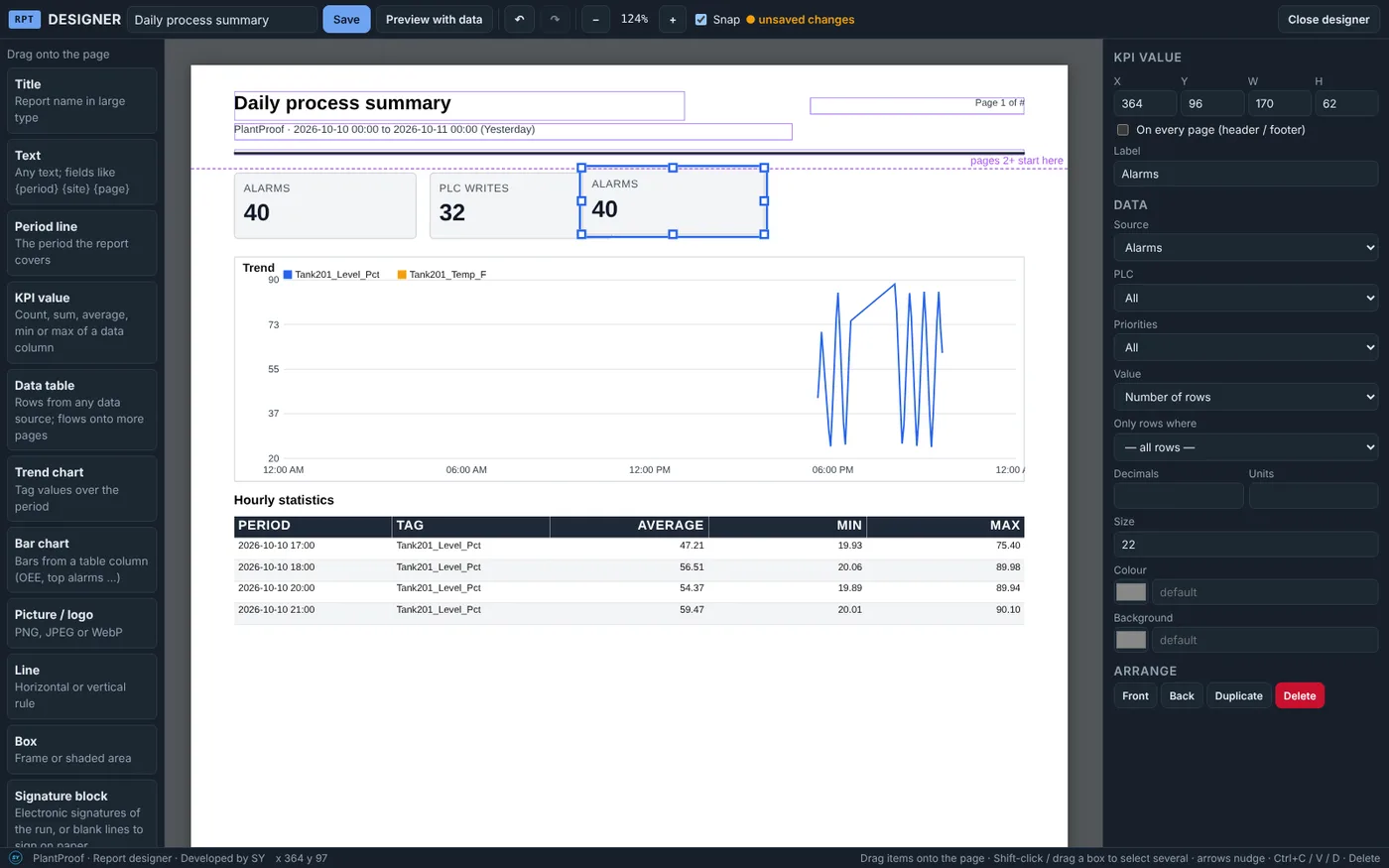Click the round SY logo in status bar
This screenshot has width=1389, height=868.
coord(16,858)
